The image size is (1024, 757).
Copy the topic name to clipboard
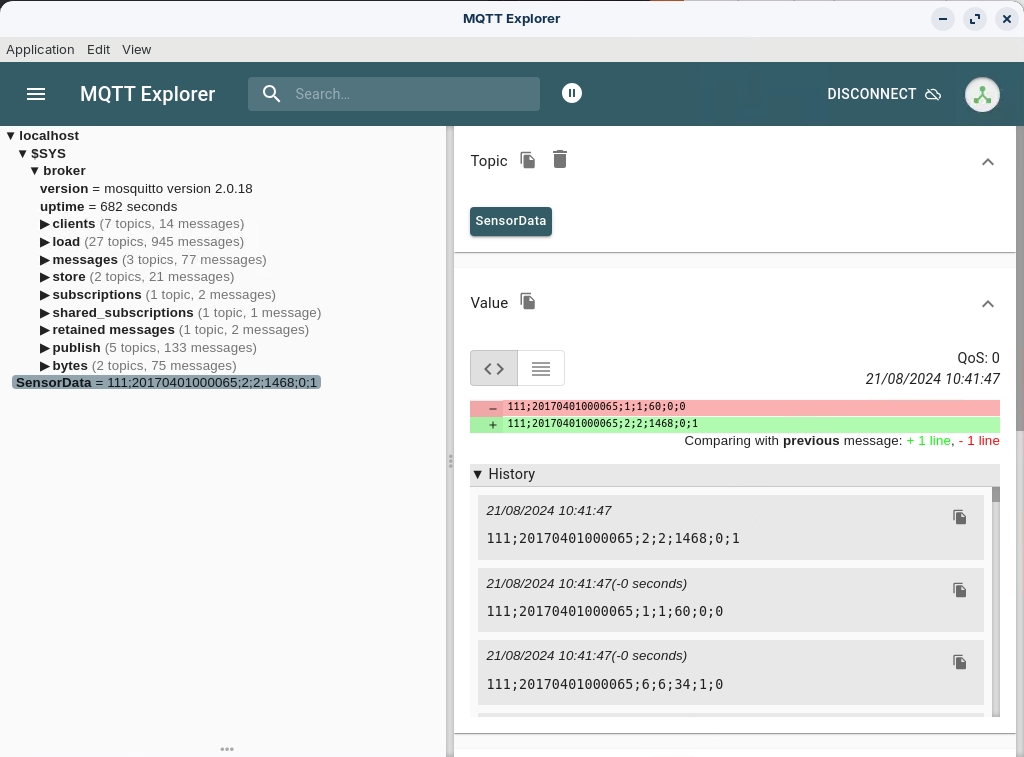point(528,160)
